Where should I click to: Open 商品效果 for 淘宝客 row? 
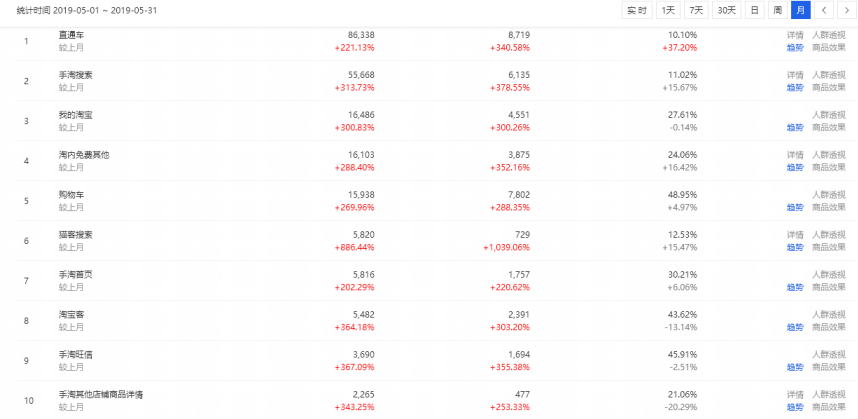(x=829, y=327)
